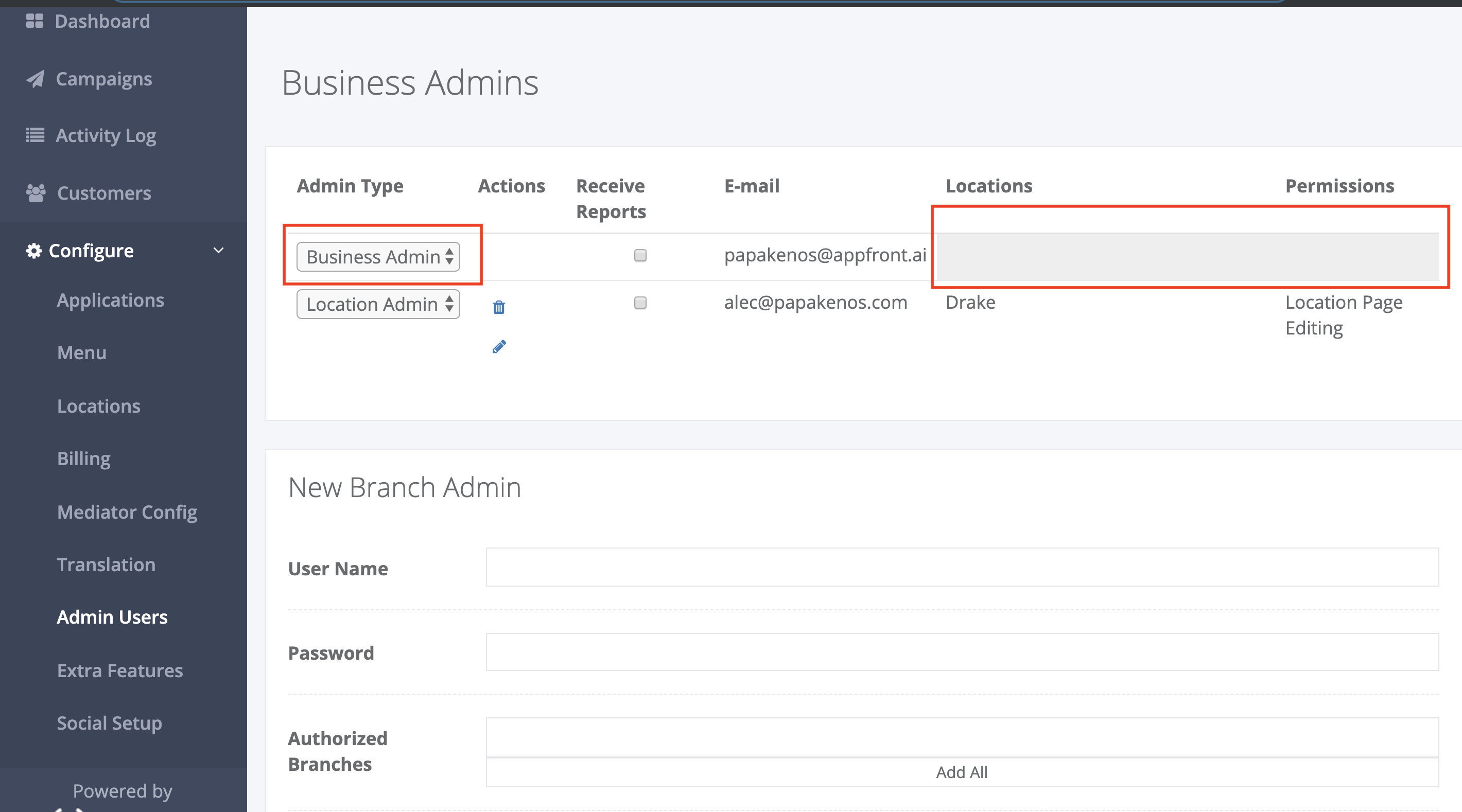Go to Locations under Configure

(99, 405)
